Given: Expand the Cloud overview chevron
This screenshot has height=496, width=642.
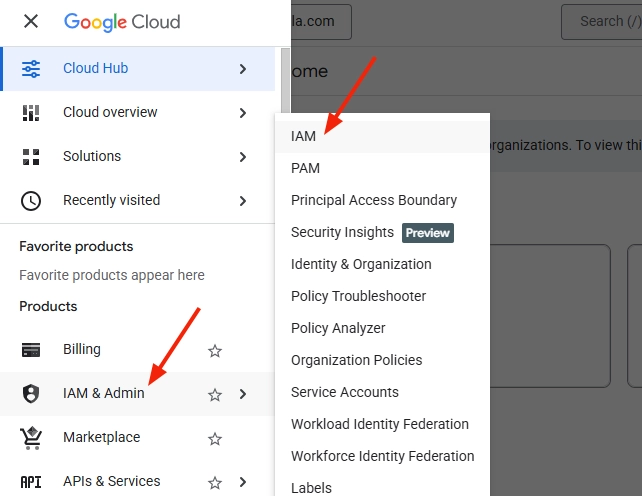Looking at the screenshot, I should (x=243, y=113).
